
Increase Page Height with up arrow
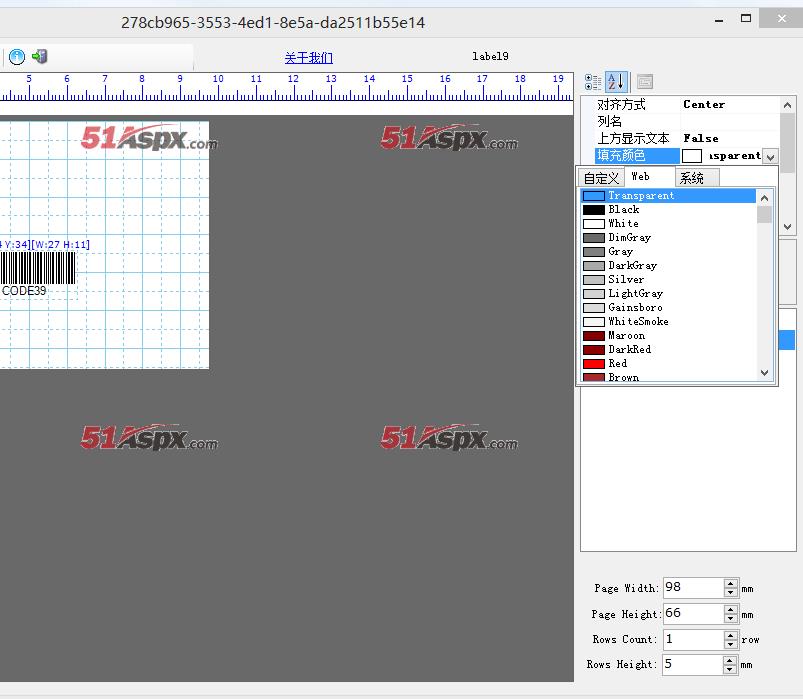coord(731,609)
